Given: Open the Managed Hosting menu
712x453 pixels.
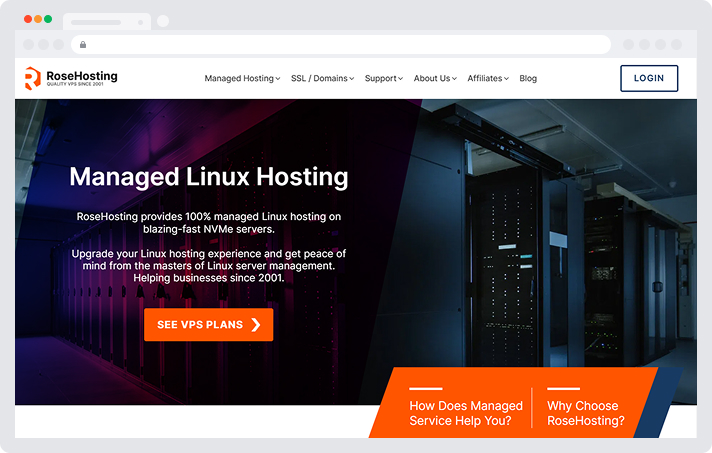Looking at the screenshot, I should point(242,79).
